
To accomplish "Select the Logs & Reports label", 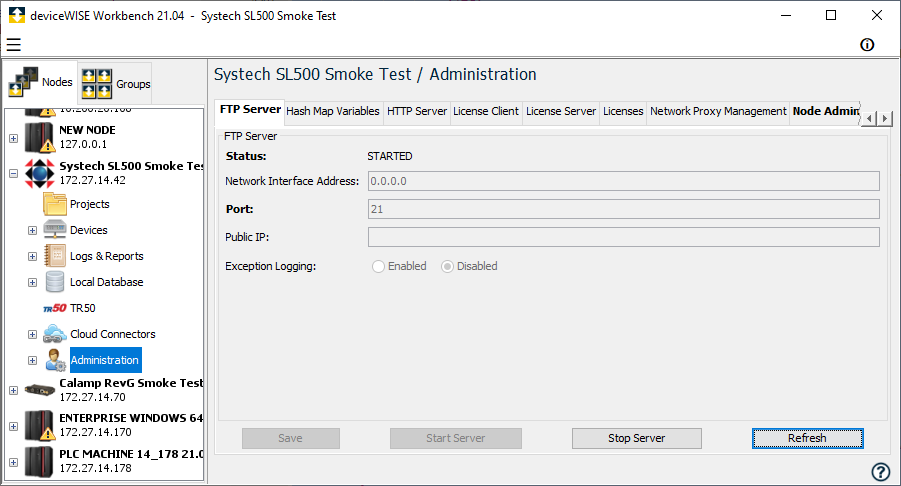I will 106,256.
